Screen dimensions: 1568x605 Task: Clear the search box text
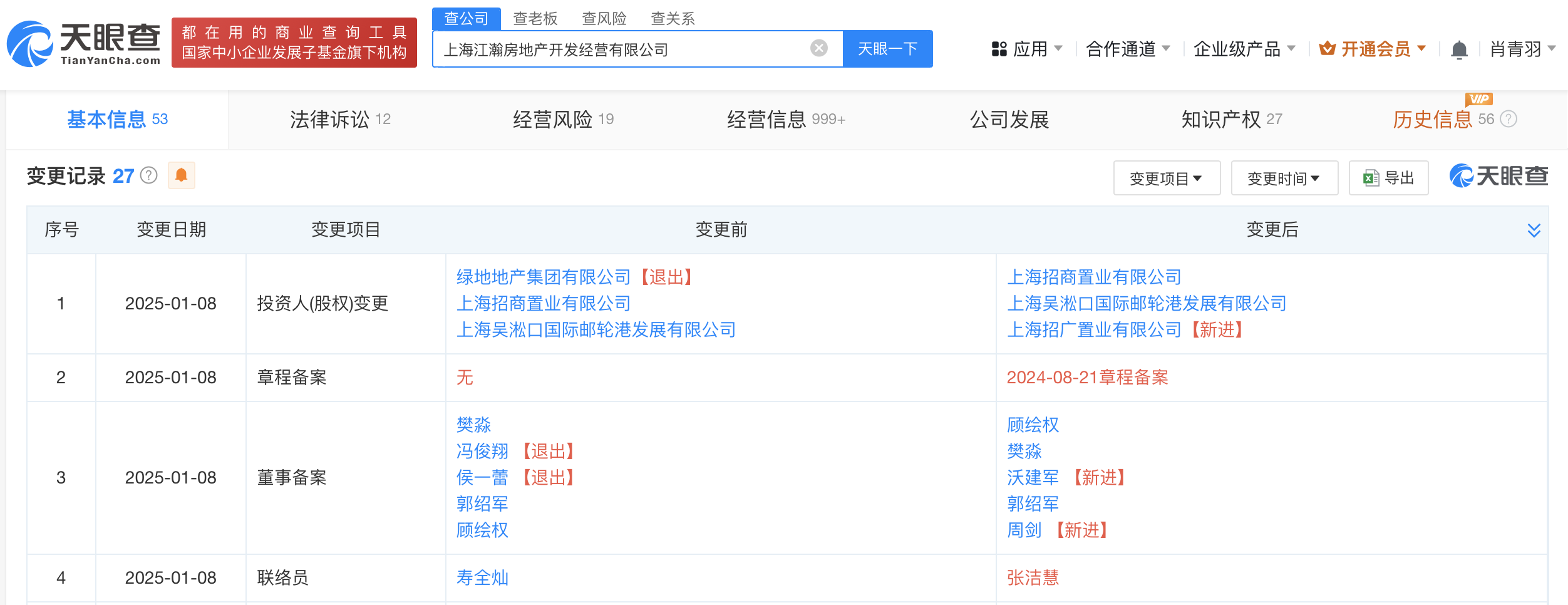(x=818, y=48)
